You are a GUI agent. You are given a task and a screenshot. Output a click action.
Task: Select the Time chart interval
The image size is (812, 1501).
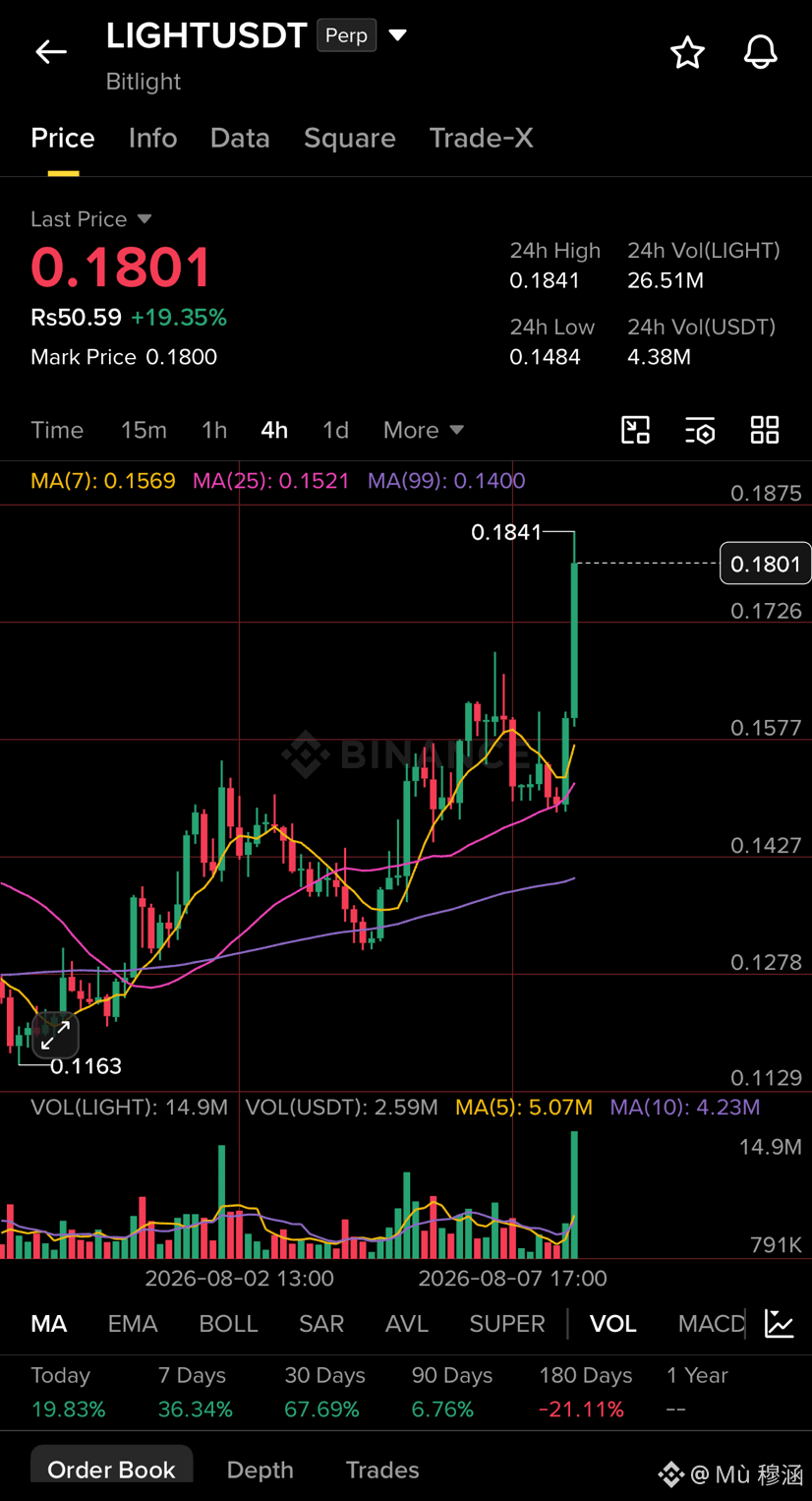pos(57,430)
